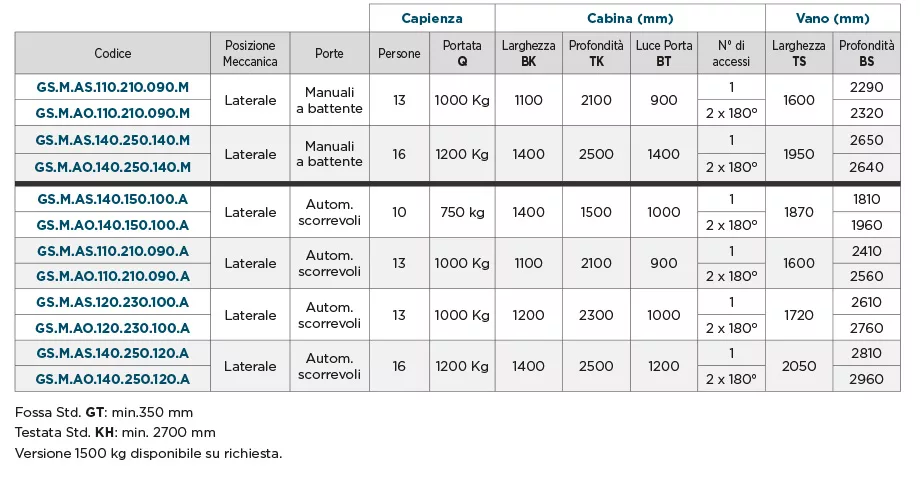Select the Profondità BS column header
The width and height of the screenshot is (920, 500).
[867, 53]
